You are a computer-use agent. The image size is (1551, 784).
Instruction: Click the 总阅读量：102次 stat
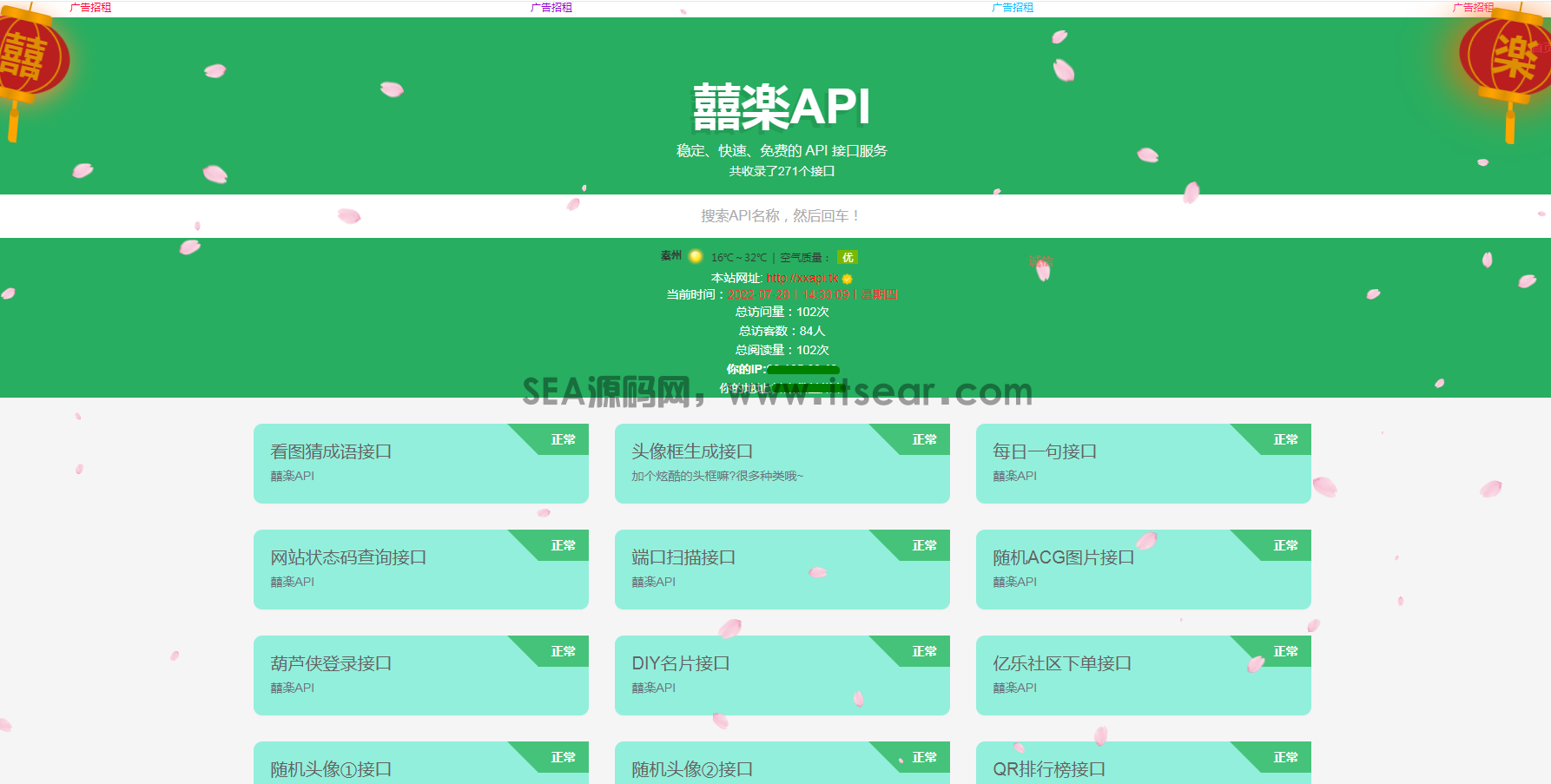782,350
